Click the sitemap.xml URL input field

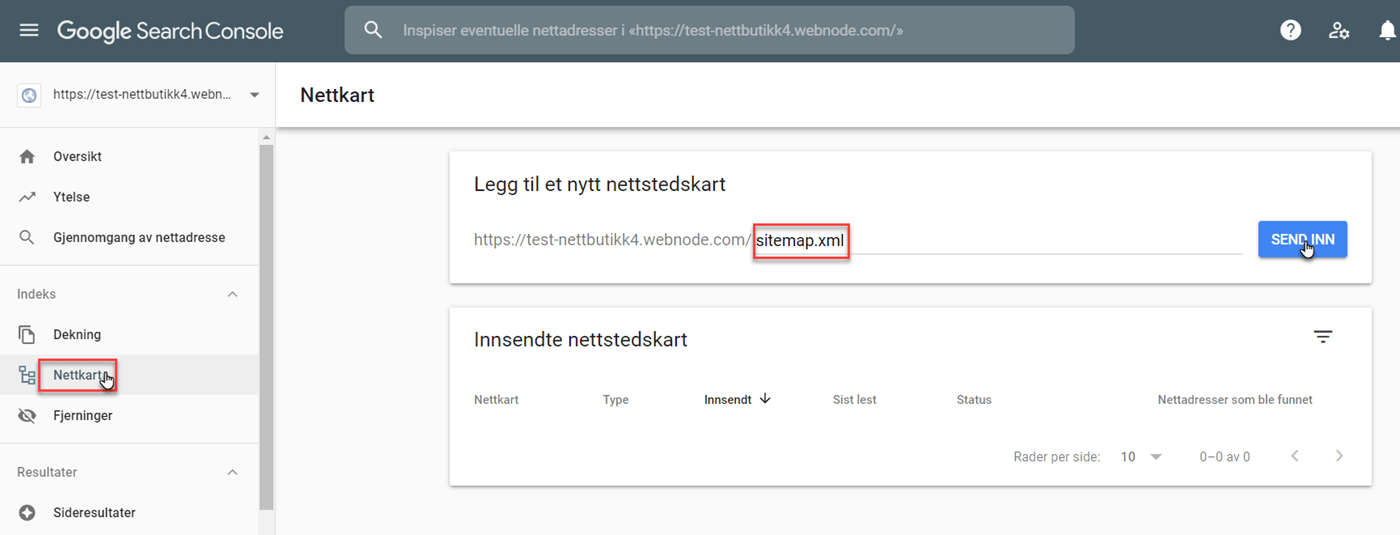click(x=998, y=240)
